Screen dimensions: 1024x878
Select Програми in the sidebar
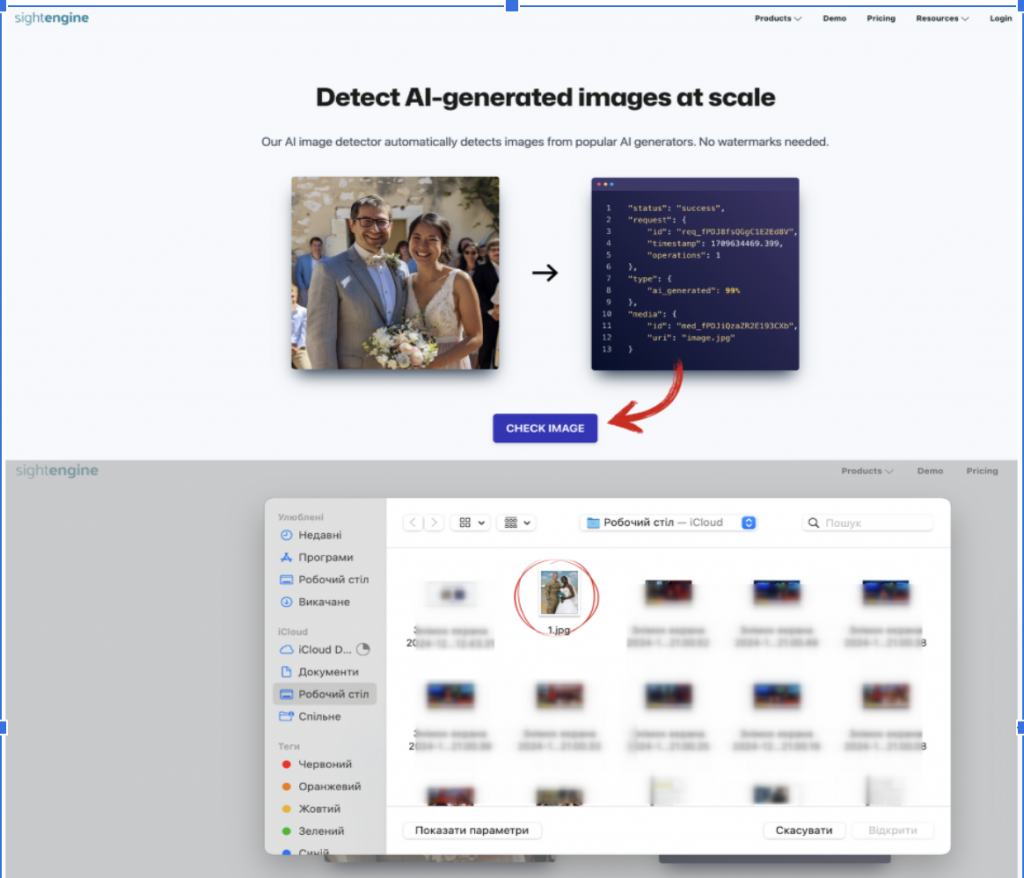325,557
